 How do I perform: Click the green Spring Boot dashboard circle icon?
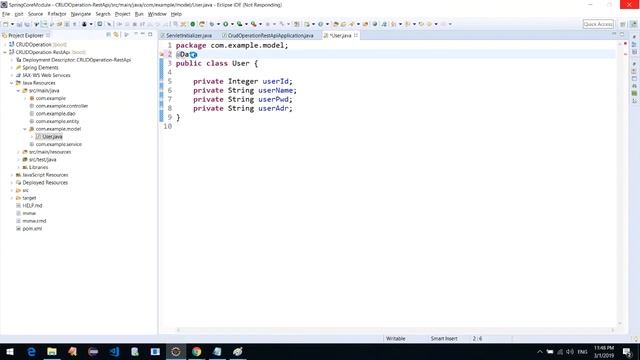pos(193,24)
